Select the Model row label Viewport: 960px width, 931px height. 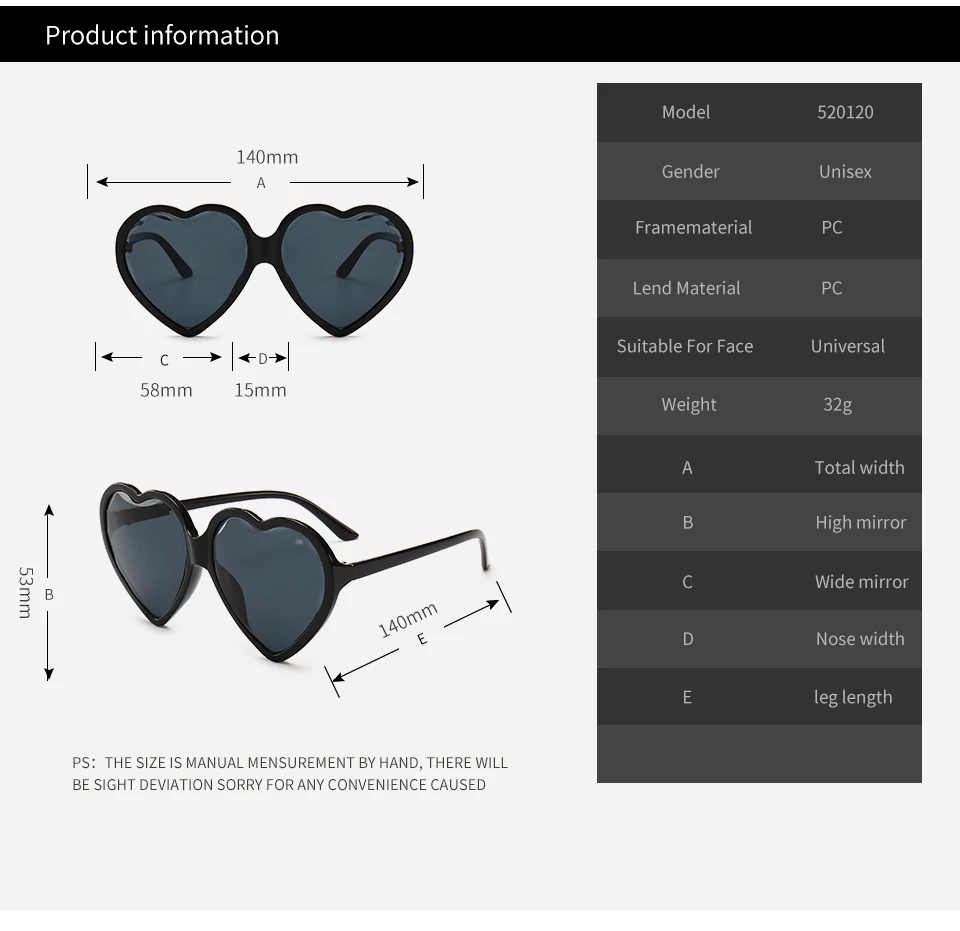[686, 112]
